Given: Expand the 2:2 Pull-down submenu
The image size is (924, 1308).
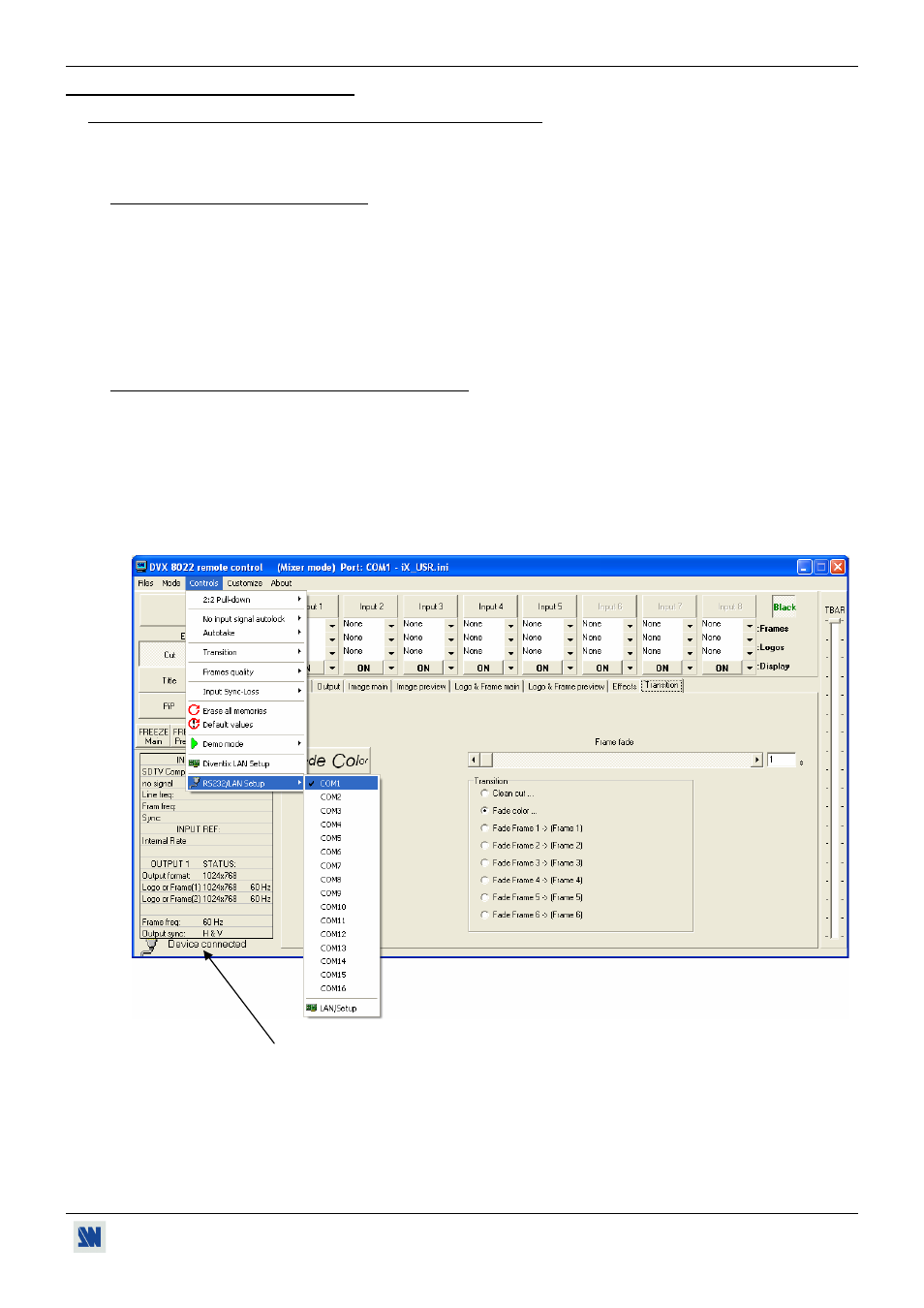Looking at the screenshot, I should 246,600.
